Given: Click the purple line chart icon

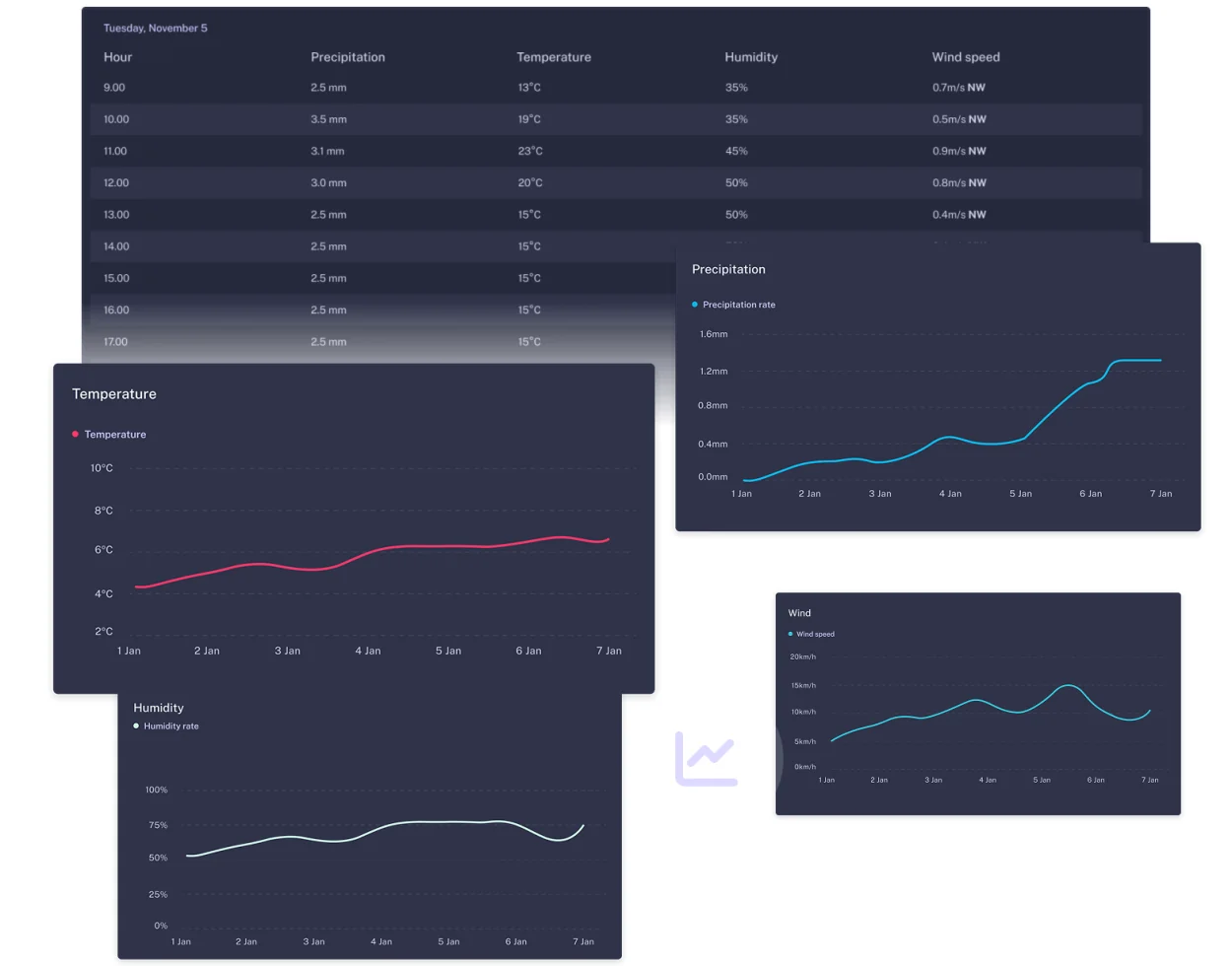Looking at the screenshot, I should (x=707, y=758).
